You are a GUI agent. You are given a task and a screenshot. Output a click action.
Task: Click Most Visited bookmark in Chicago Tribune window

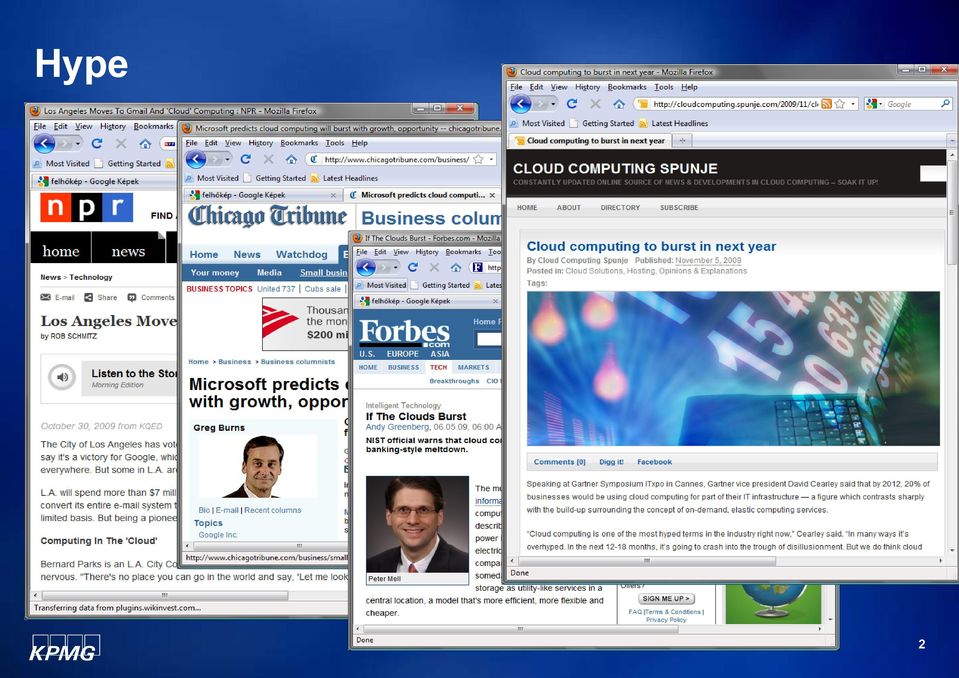point(212,179)
